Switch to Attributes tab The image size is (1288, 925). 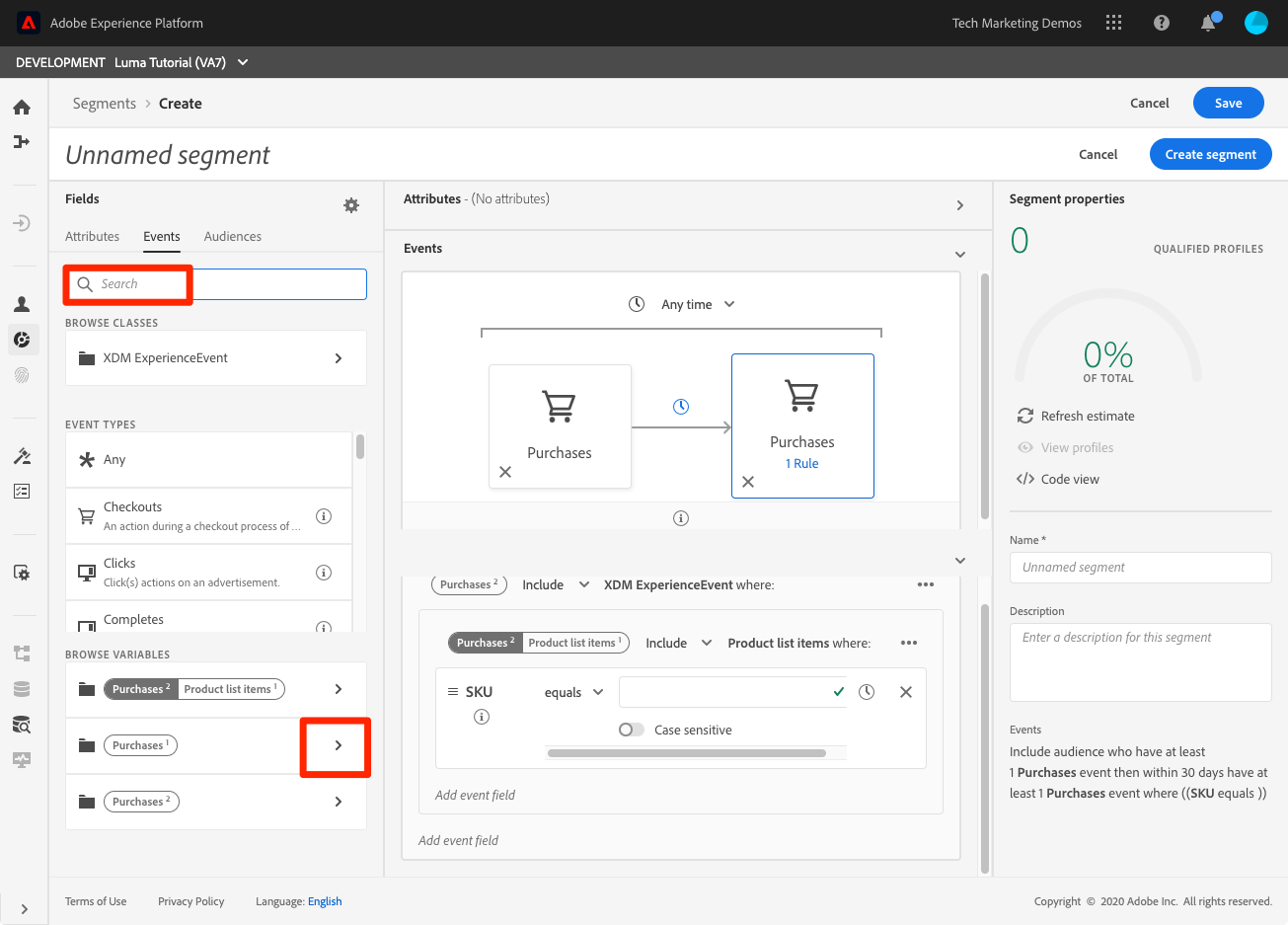[92, 236]
